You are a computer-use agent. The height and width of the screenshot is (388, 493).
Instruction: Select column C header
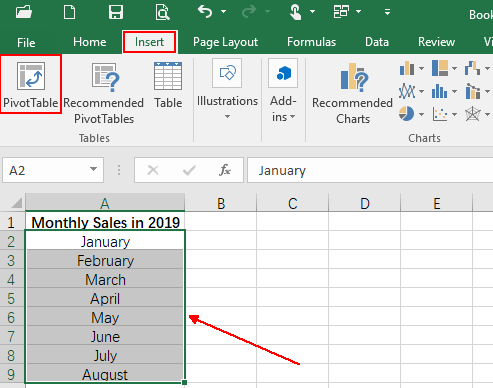click(x=293, y=203)
